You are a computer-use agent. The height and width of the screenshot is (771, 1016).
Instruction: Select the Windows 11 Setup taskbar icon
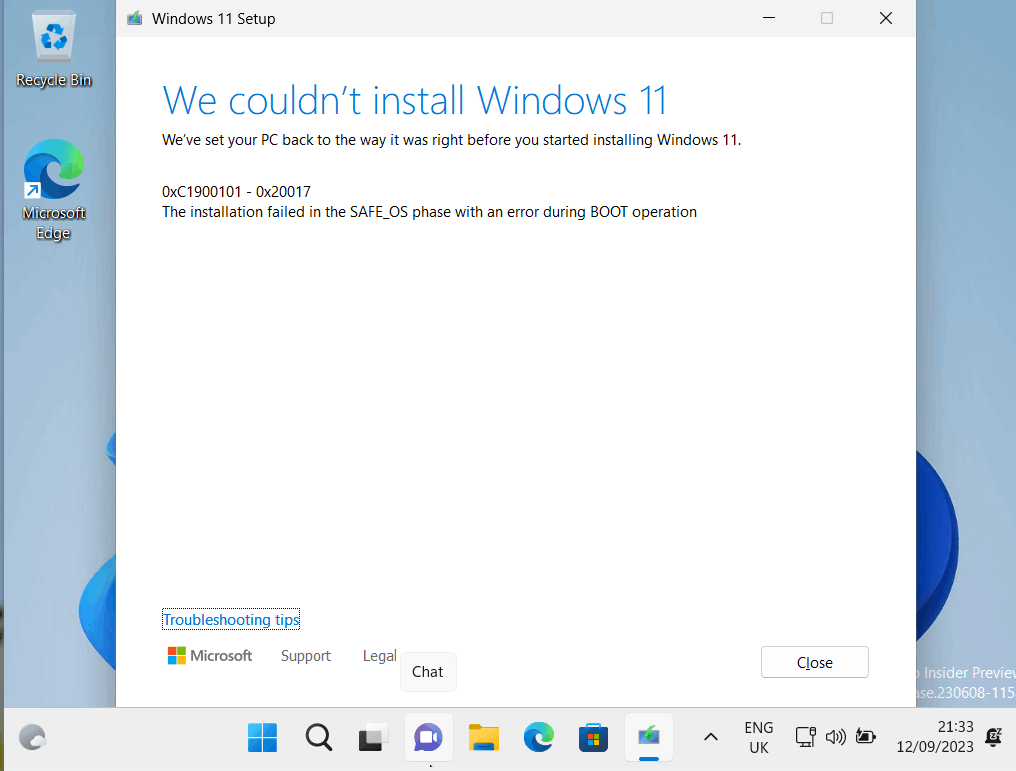[649, 737]
